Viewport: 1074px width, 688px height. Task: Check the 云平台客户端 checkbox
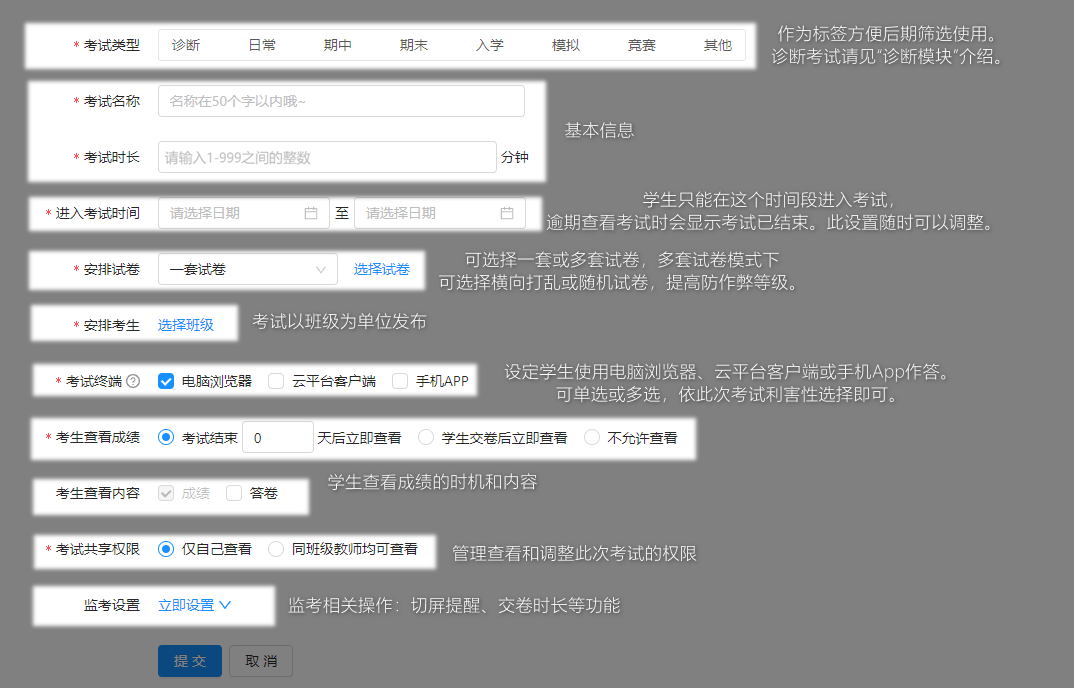click(x=276, y=381)
